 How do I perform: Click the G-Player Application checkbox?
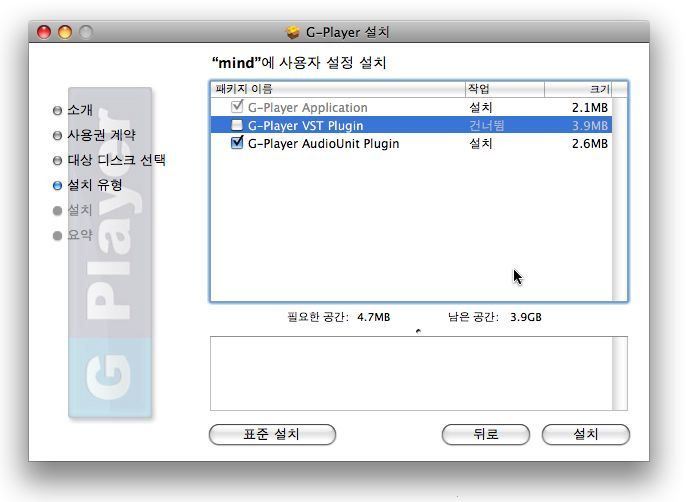(x=237, y=106)
